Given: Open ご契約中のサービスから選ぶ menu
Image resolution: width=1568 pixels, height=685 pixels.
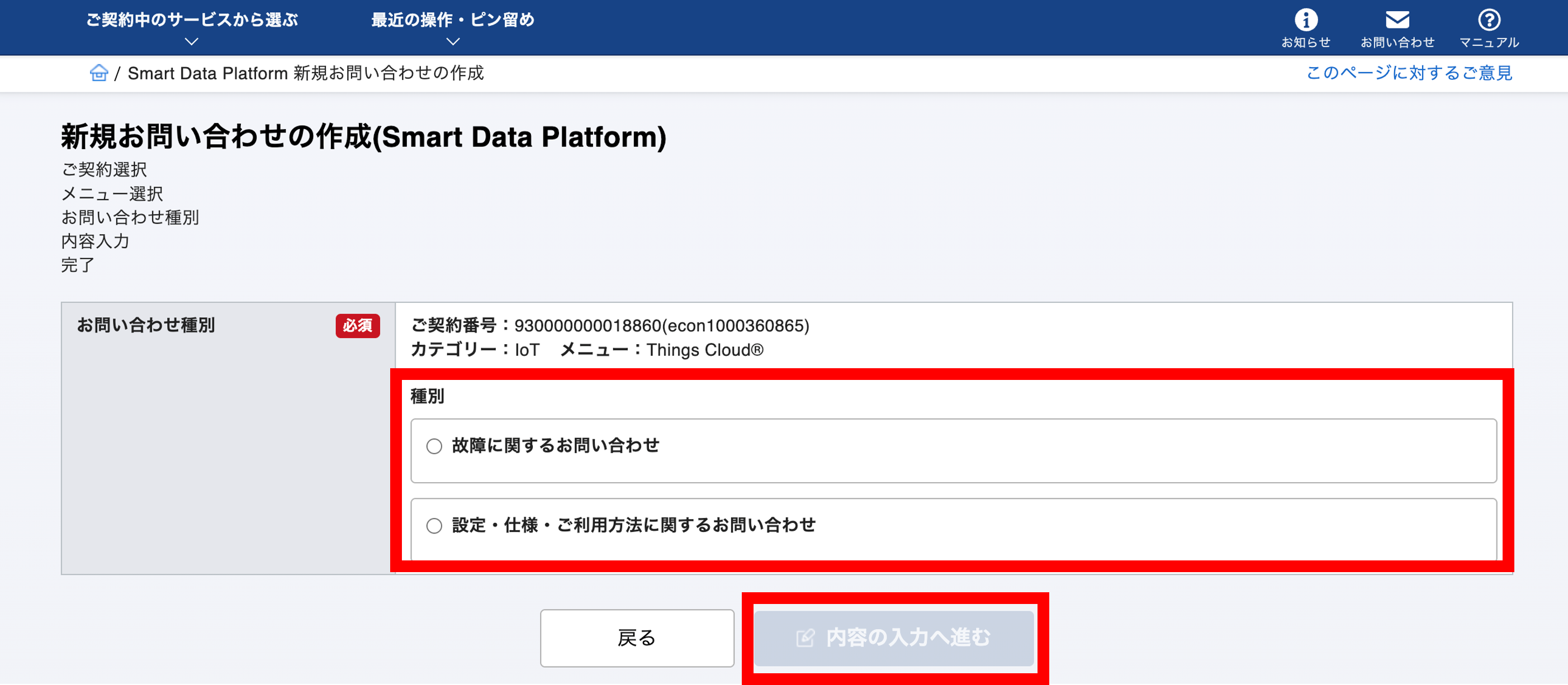Looking at the screenshot, I should point(192,20).
